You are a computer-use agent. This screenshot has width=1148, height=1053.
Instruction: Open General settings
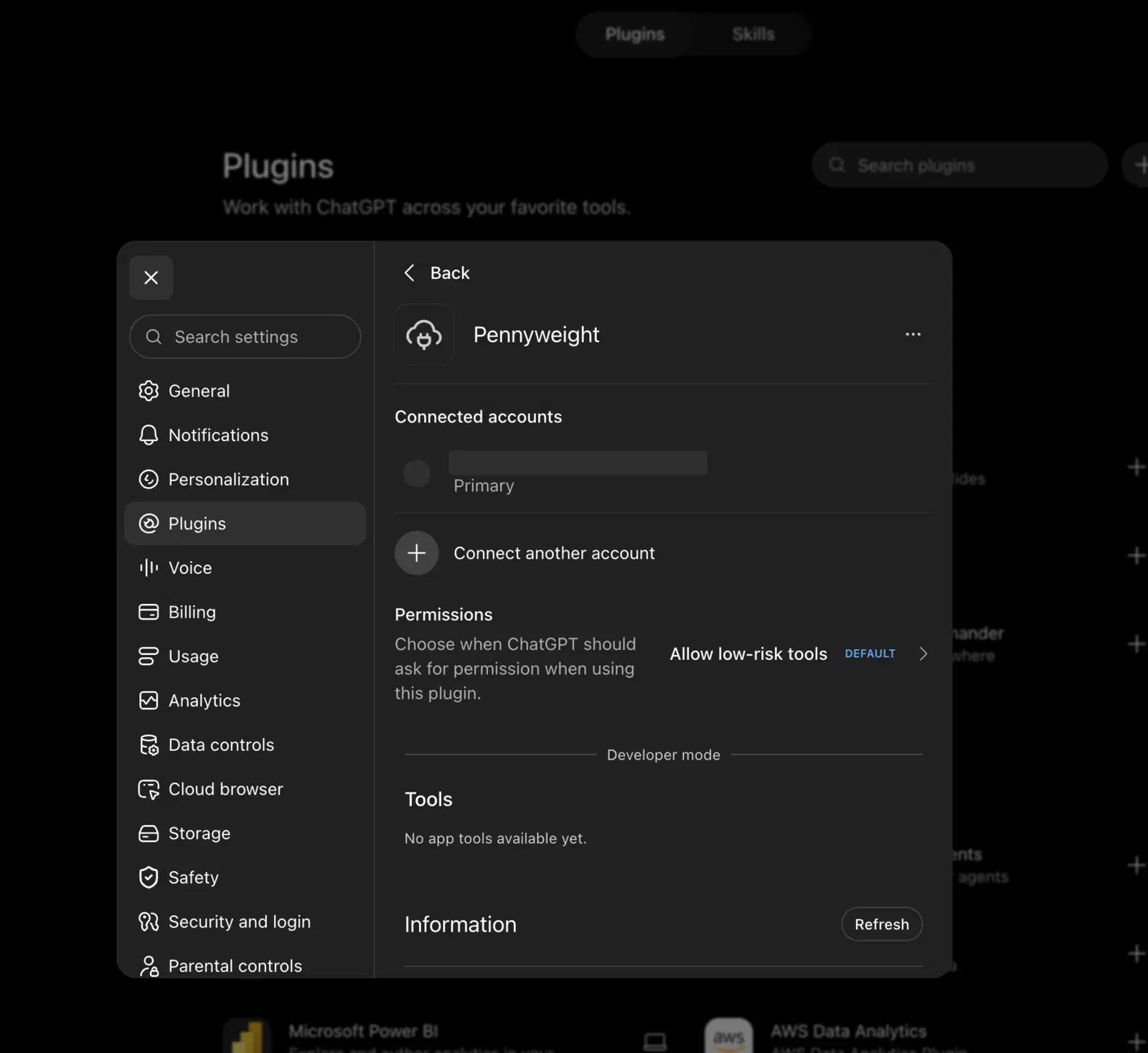[x=245, y=391]
